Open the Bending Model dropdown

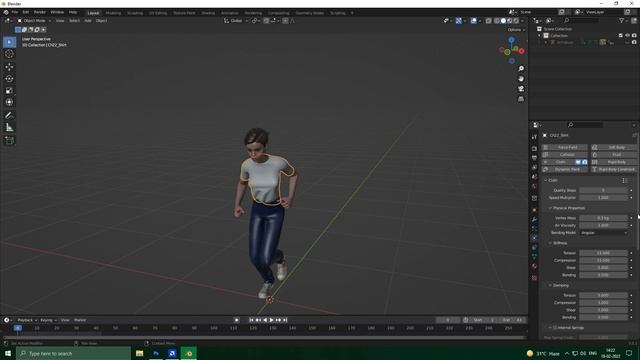pos(604,233)
